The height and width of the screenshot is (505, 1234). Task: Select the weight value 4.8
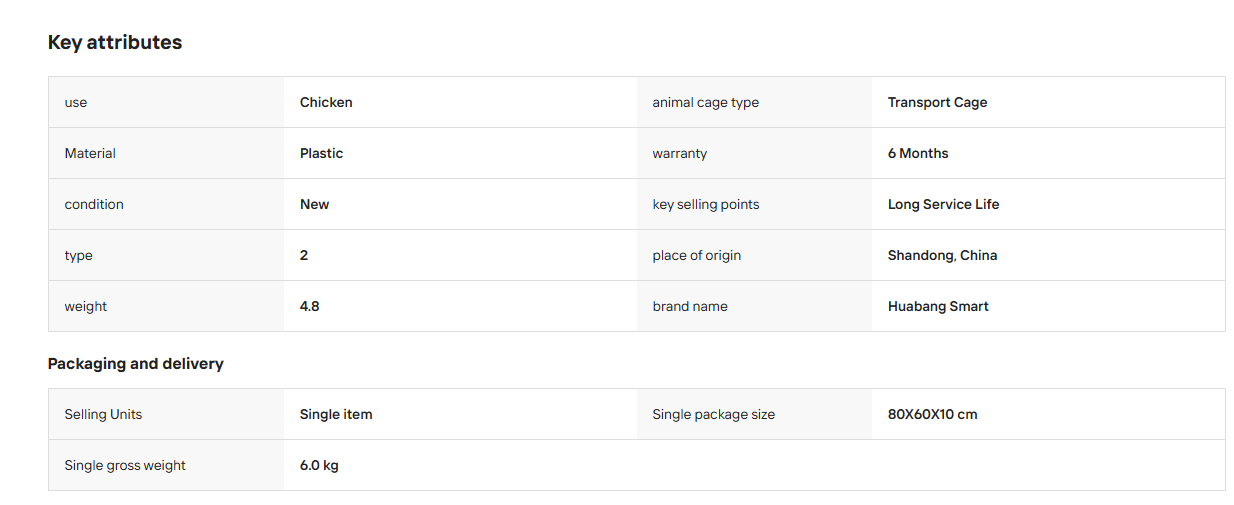point(310,306)
